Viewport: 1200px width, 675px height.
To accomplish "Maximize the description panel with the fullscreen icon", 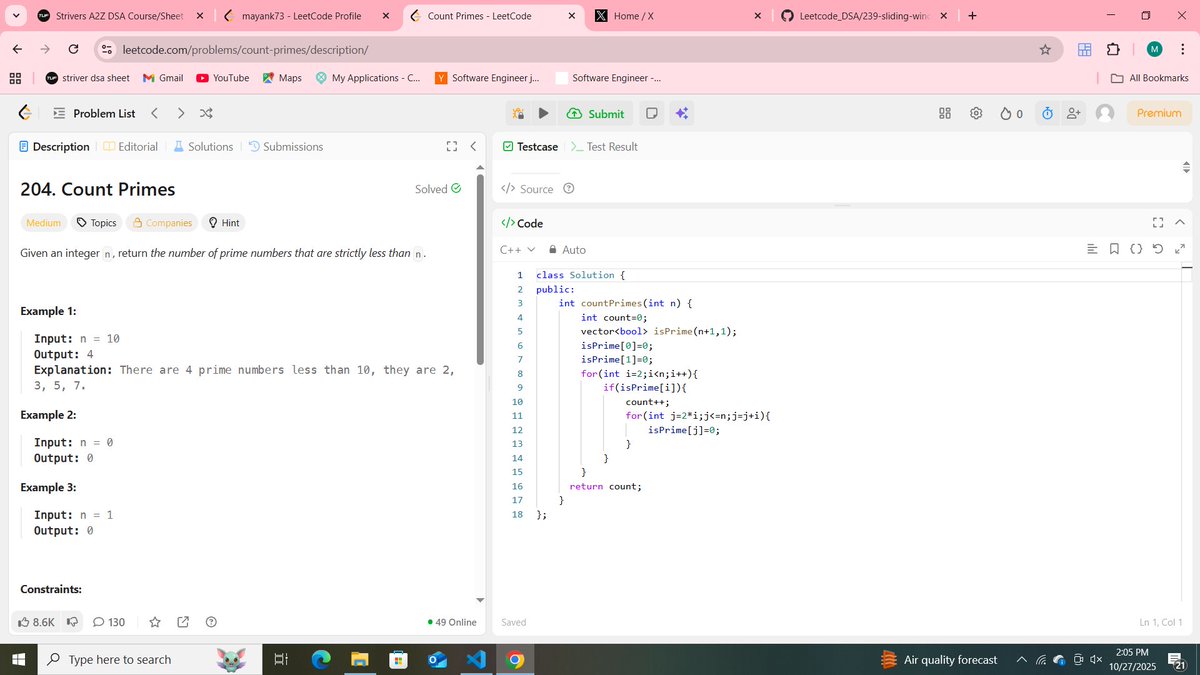I will 452,147.
